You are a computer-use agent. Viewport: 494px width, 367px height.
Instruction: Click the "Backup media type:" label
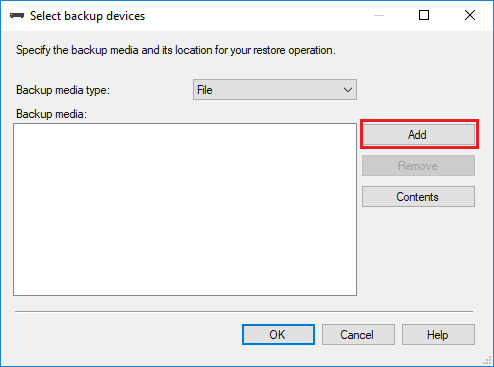coord(63,90)
